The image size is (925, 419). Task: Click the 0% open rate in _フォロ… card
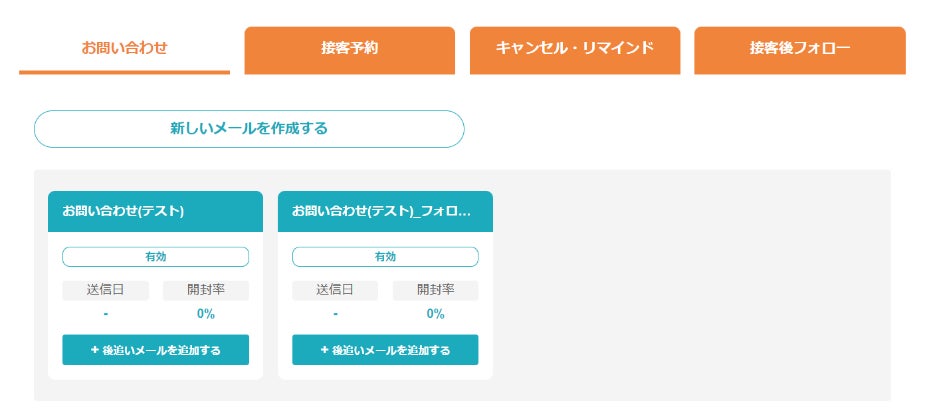(x=435, y=314)
